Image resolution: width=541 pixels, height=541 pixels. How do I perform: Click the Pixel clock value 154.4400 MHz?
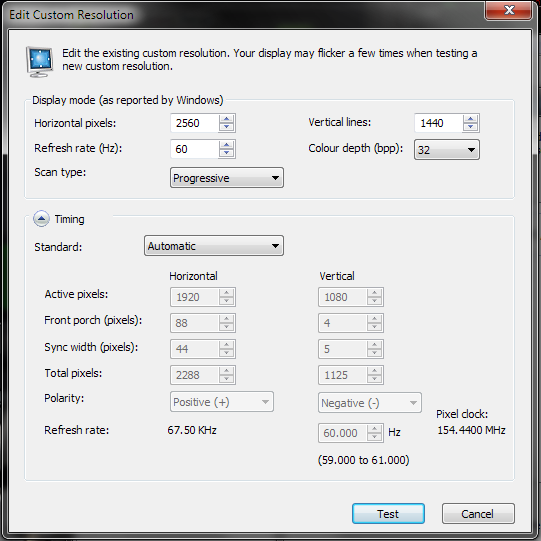click(x=471, y=430)
